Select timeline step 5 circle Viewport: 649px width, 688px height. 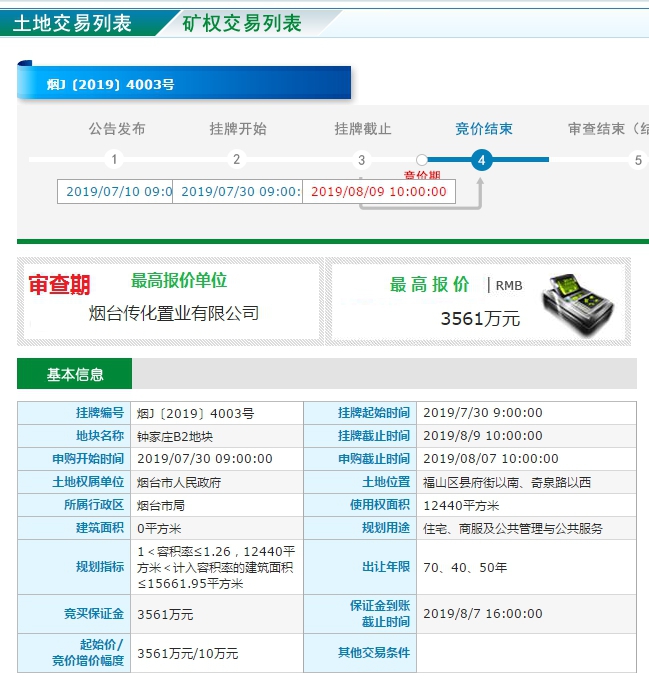click(x=638, y=160)
